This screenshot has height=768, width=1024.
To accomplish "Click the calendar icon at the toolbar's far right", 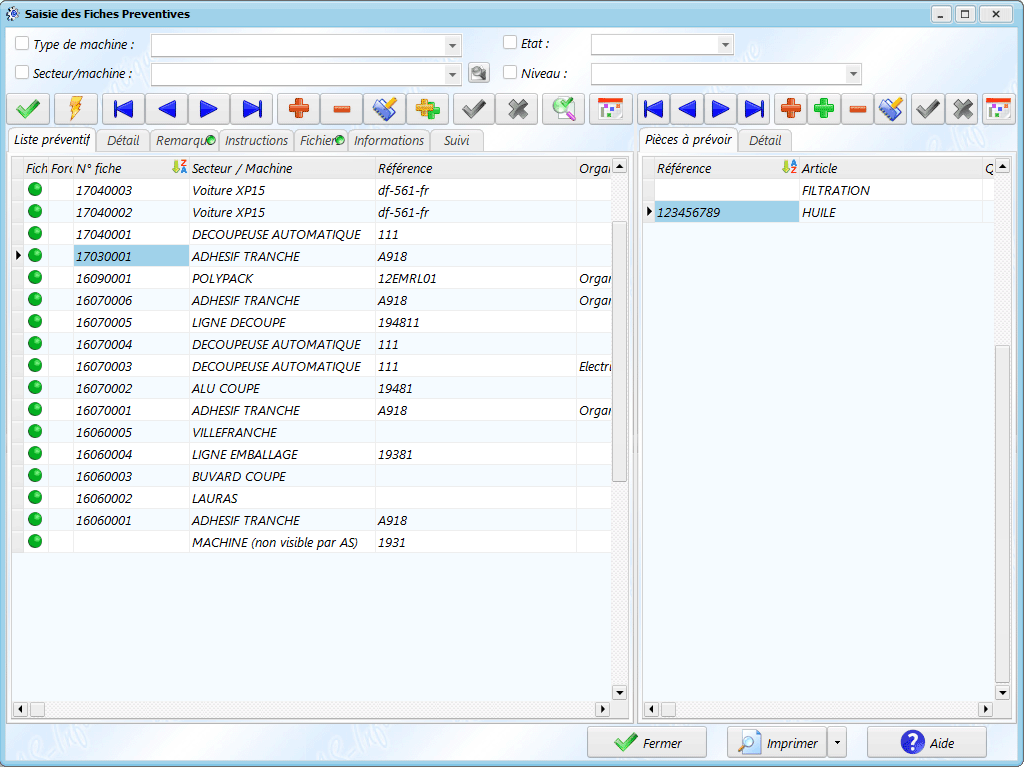I will tap(998, 109).
